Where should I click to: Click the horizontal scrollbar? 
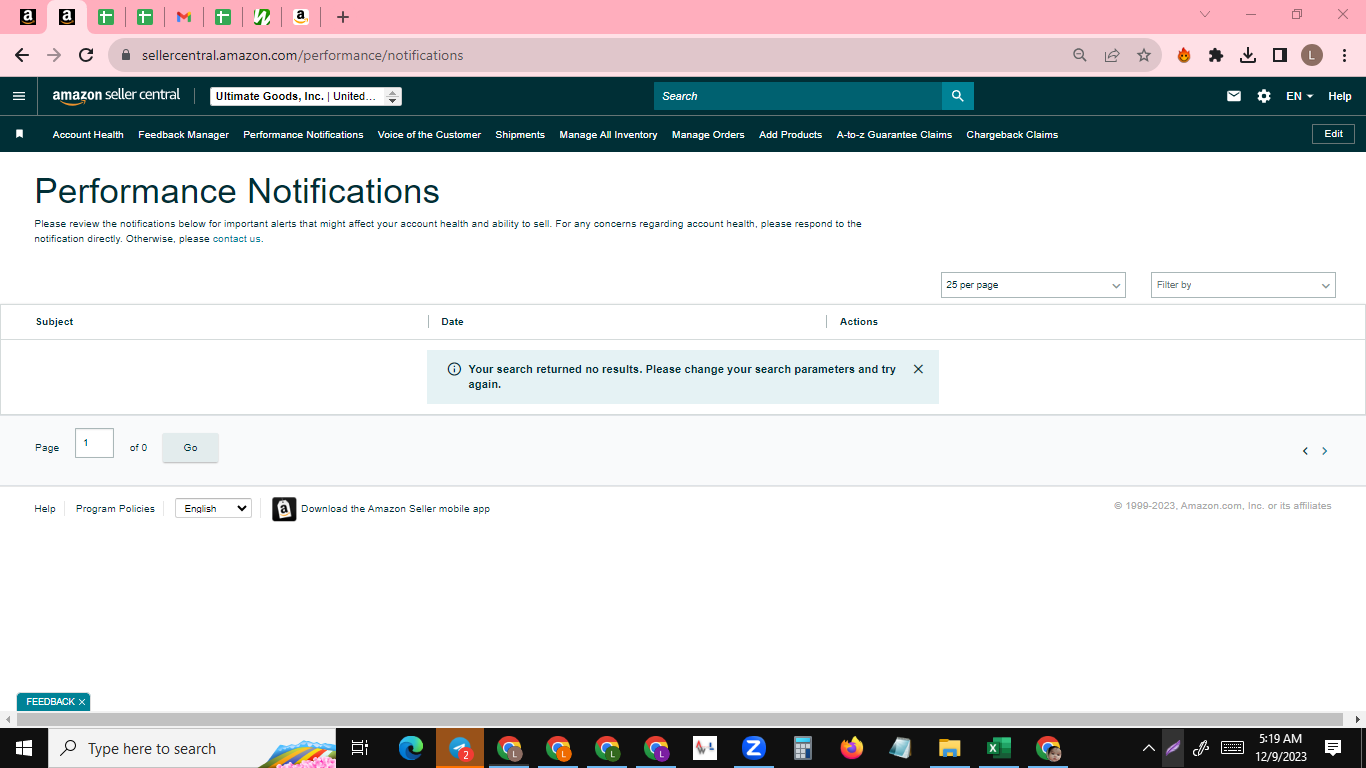[680, 719]
